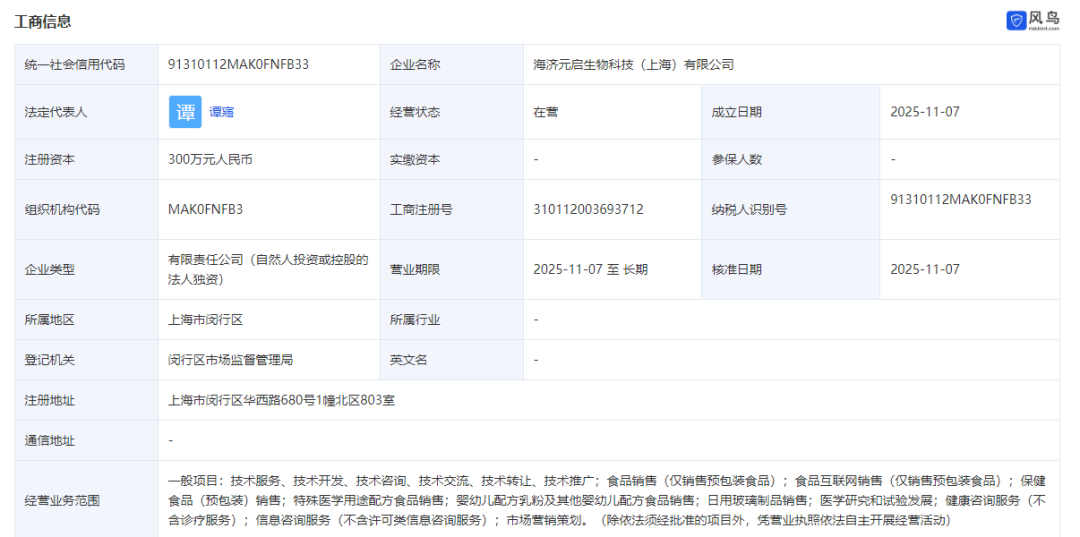Viewport: 1080px width, 537px height.
Task: Click the 参保人数 label cell
Action: pos(736,159)
